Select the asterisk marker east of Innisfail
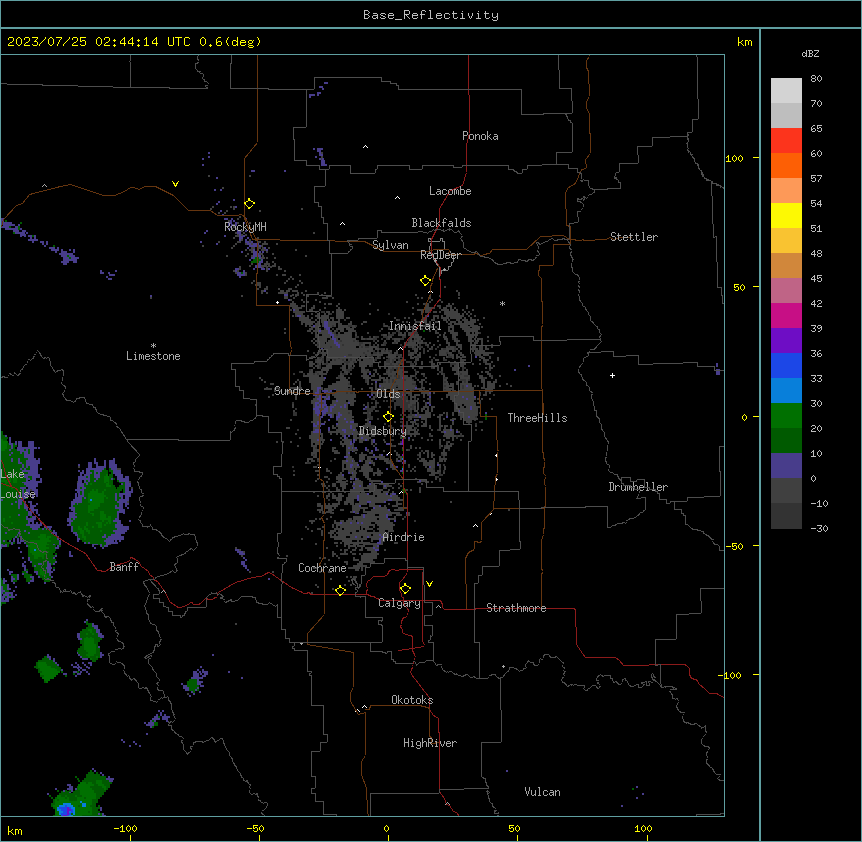 502,303
